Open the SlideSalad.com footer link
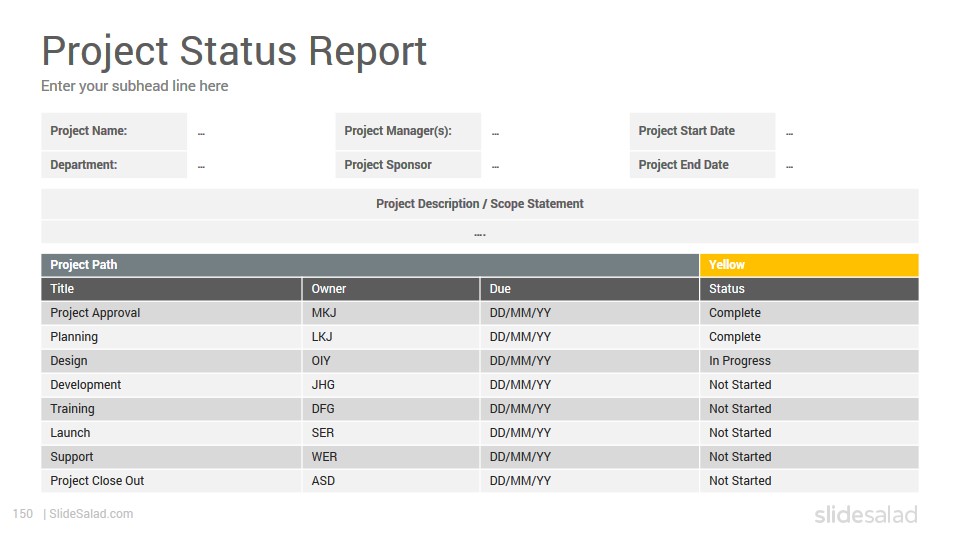Viewport: 960px width, 540px height. [91, 514]
